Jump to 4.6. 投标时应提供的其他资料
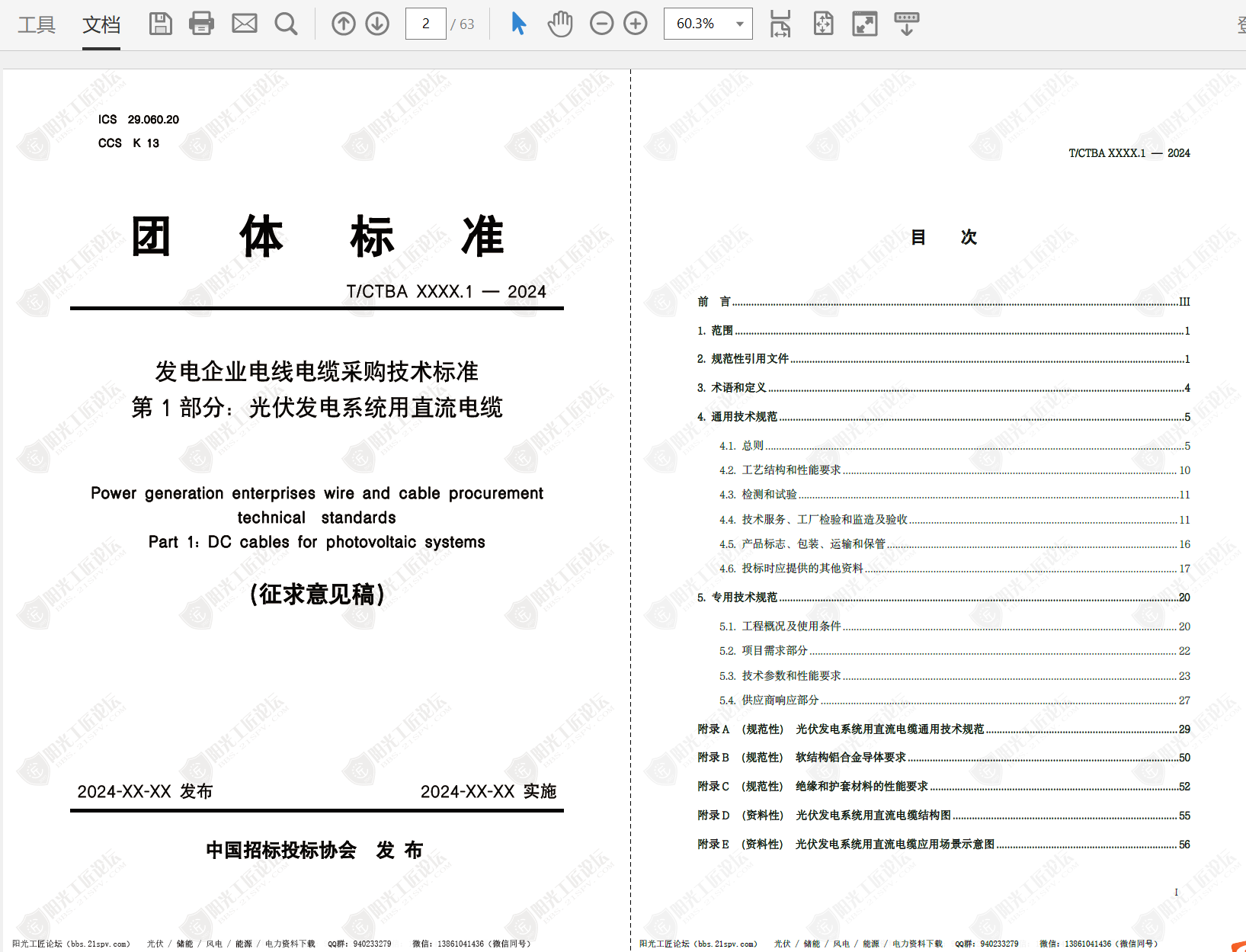This screenshot has height=952, width=1246. [x=955, y=569]
